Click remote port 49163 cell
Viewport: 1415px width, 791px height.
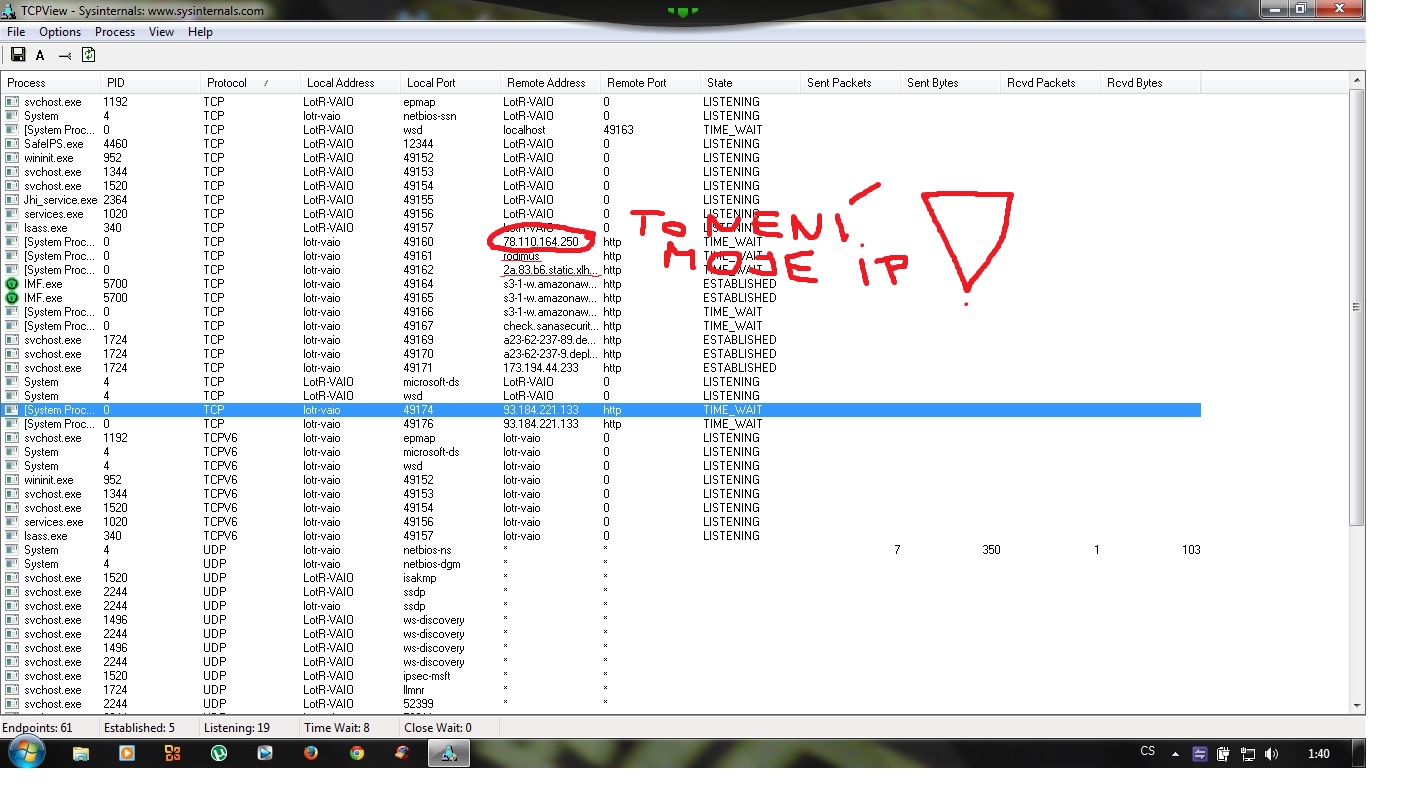619,130
